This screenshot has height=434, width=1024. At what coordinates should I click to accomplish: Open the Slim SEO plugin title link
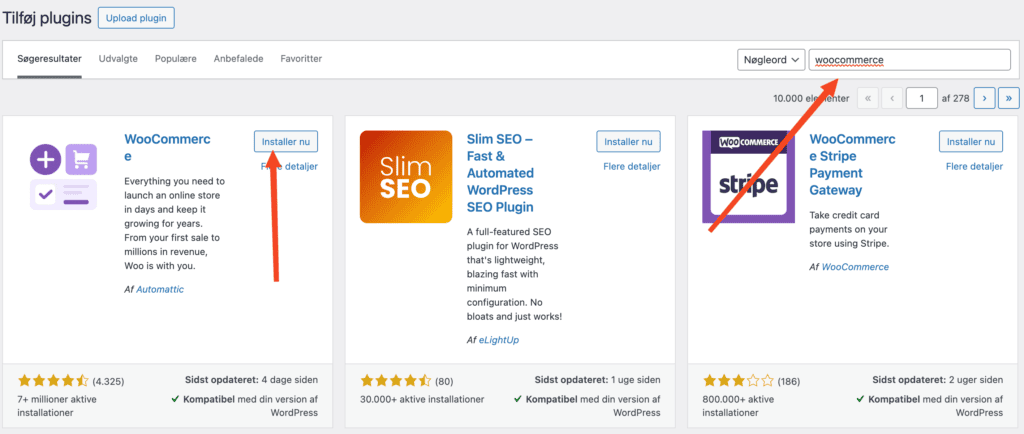500,173
